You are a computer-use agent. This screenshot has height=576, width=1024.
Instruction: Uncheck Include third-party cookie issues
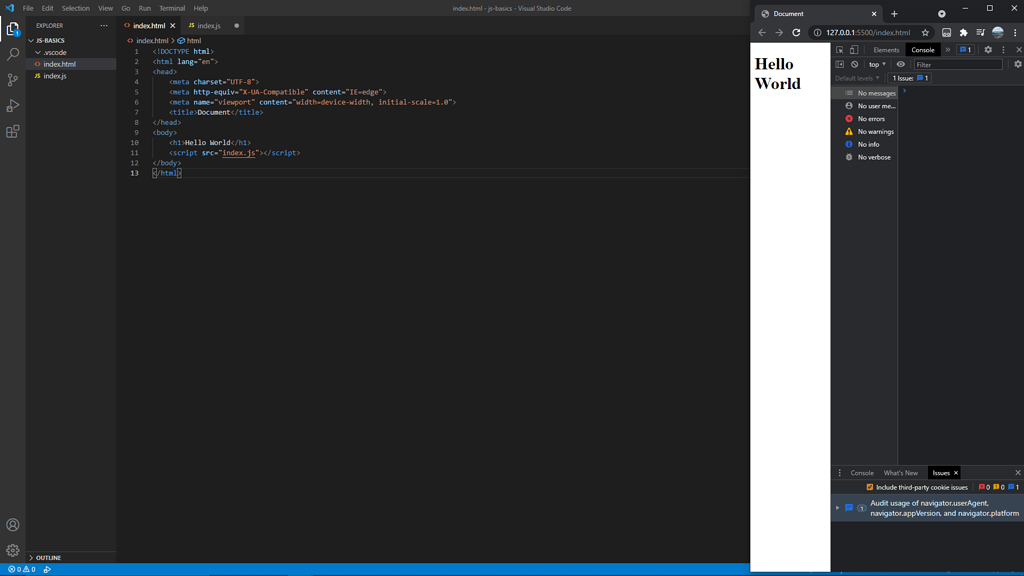point(870,487)
